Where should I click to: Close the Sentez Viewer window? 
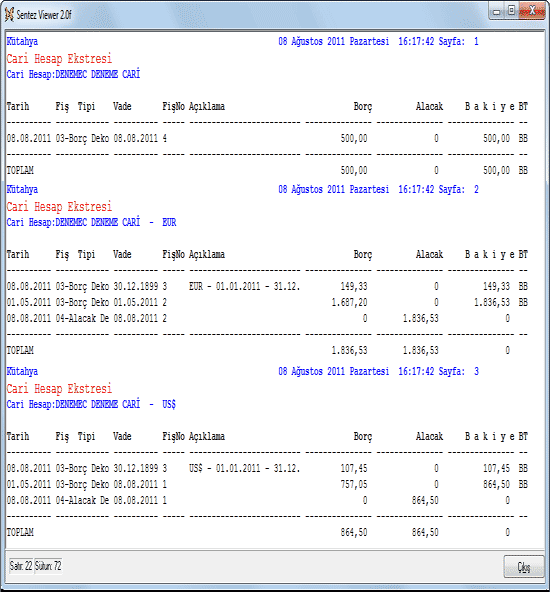click(x=532, y=11)
